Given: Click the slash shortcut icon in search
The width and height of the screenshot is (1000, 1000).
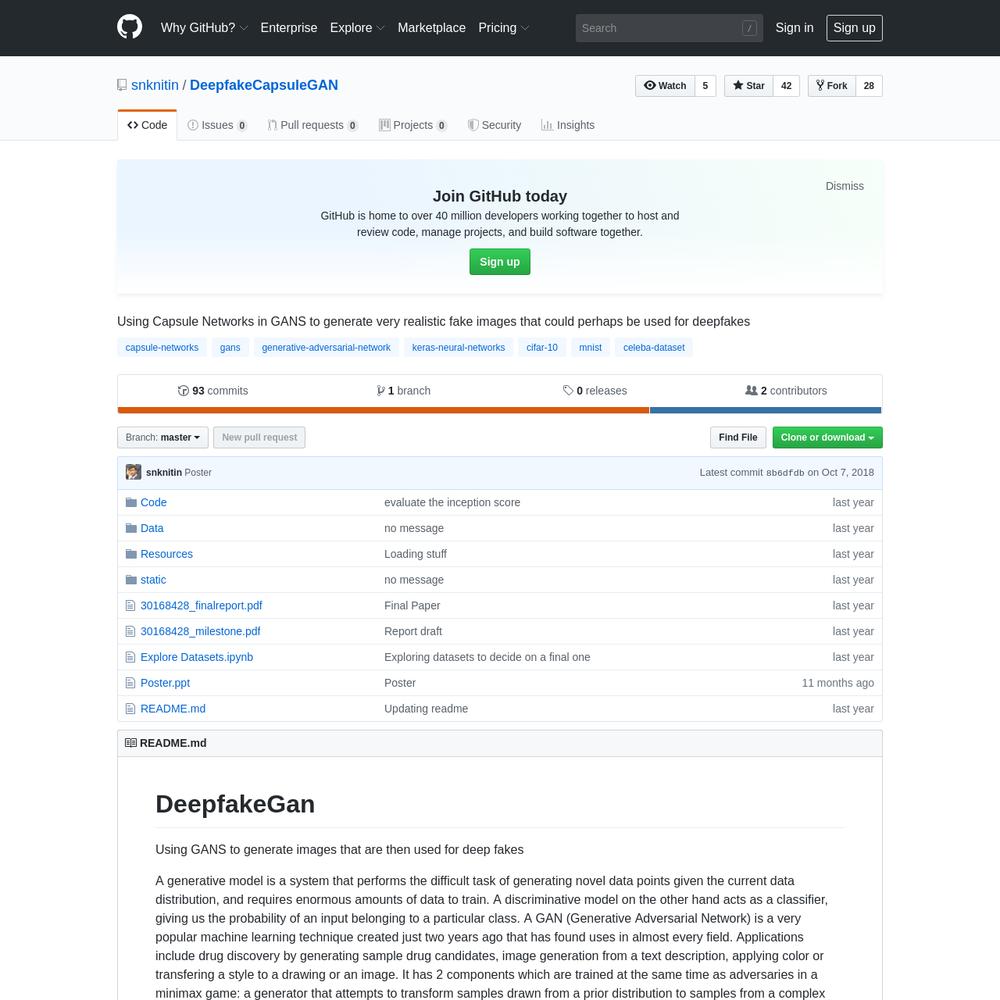Looking at the screenshot, I should click(x=749, y=28).
